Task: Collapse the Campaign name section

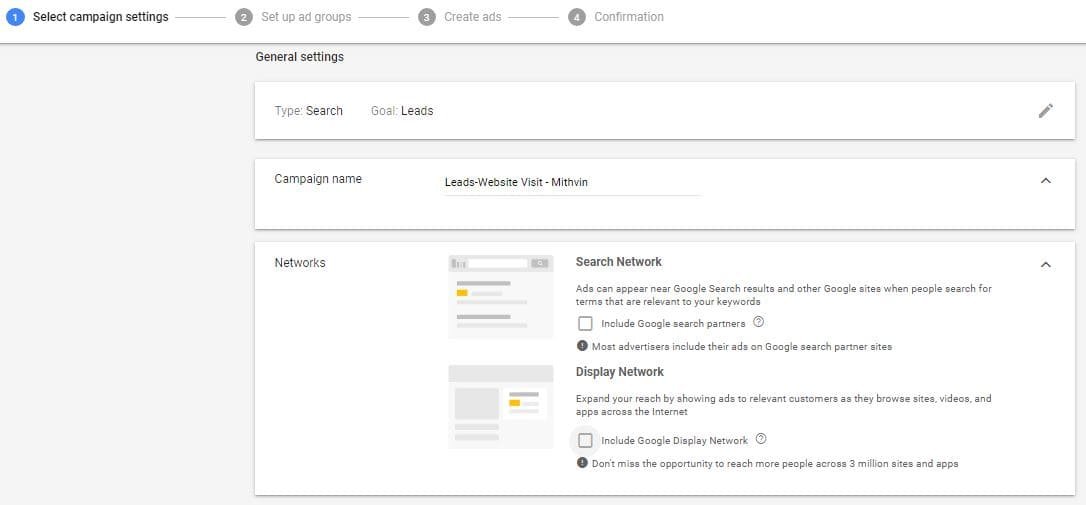Action: point(1045,181)
